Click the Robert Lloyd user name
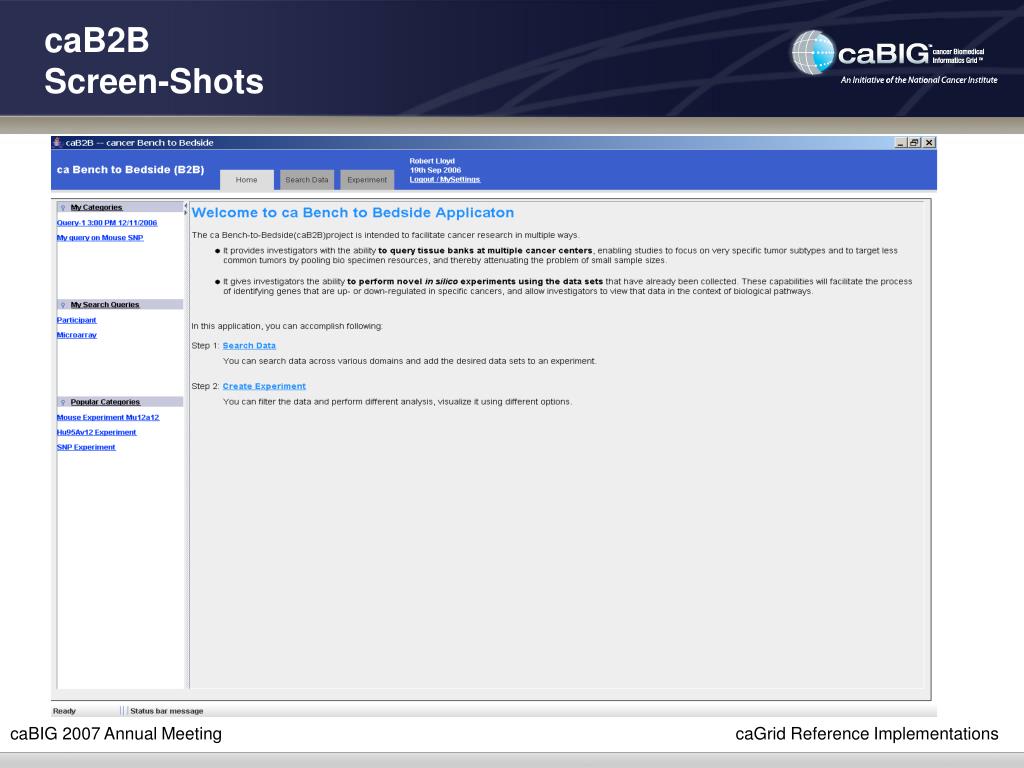This screenshot has width=1024, height=768. (x=432, y=161)
